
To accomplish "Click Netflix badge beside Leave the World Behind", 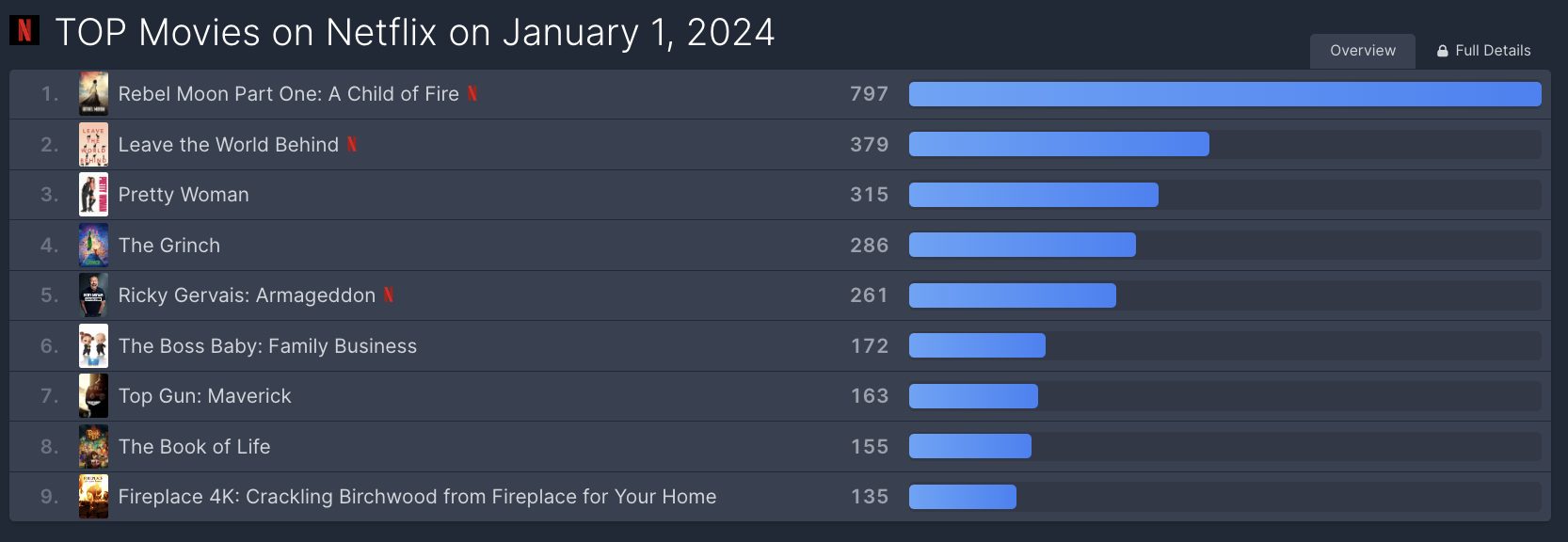I will coord(352,144).
